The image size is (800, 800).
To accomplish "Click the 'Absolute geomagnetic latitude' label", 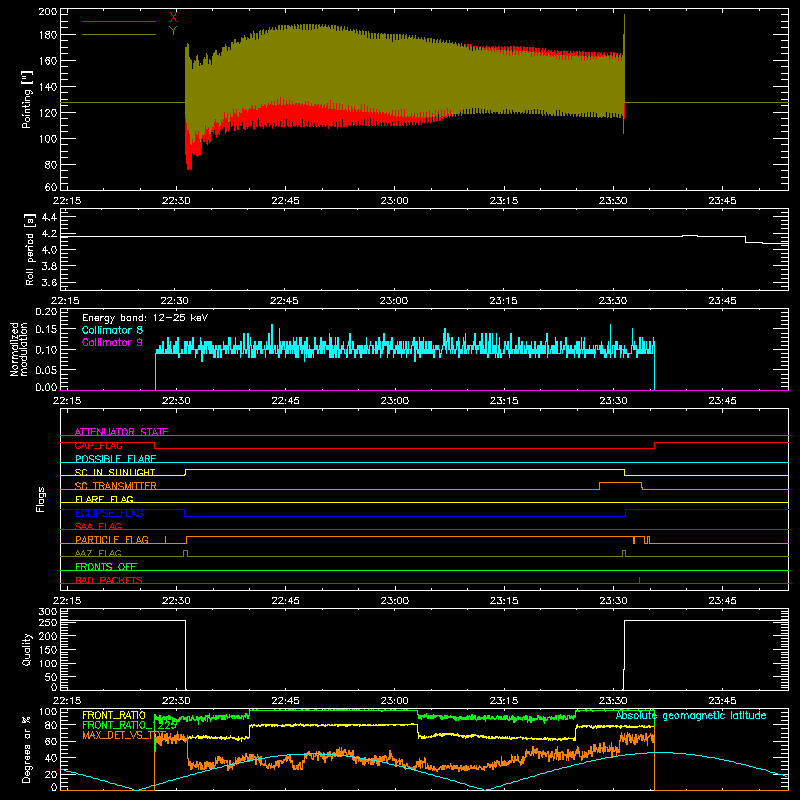I will (x=691, y=716).
